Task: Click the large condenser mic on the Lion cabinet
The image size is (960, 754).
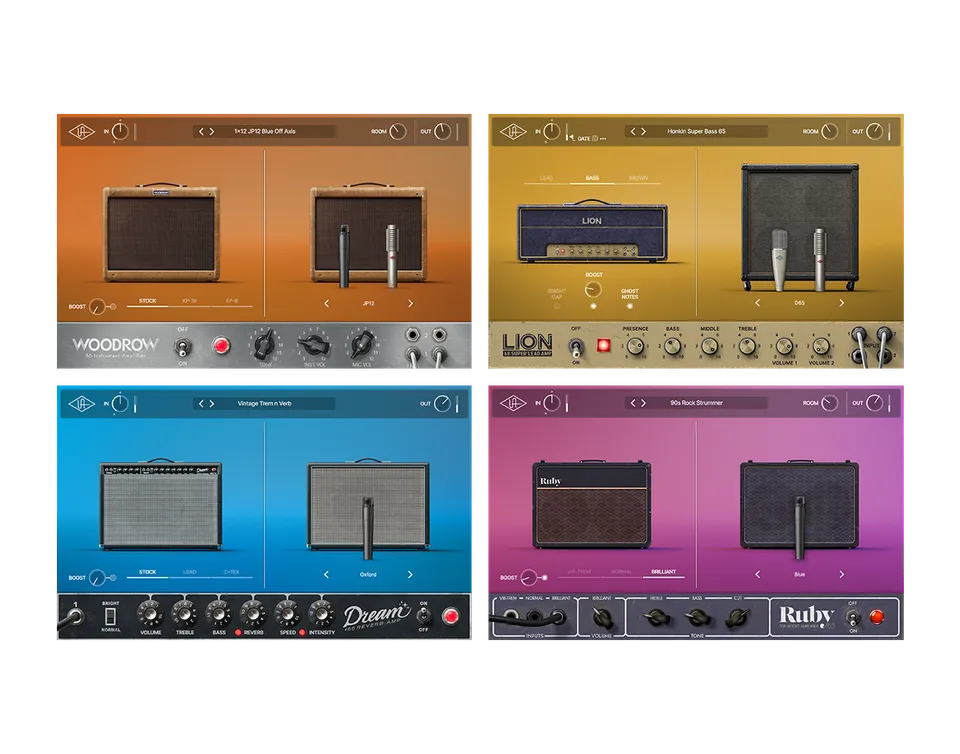Action: [x=779, y=260]
